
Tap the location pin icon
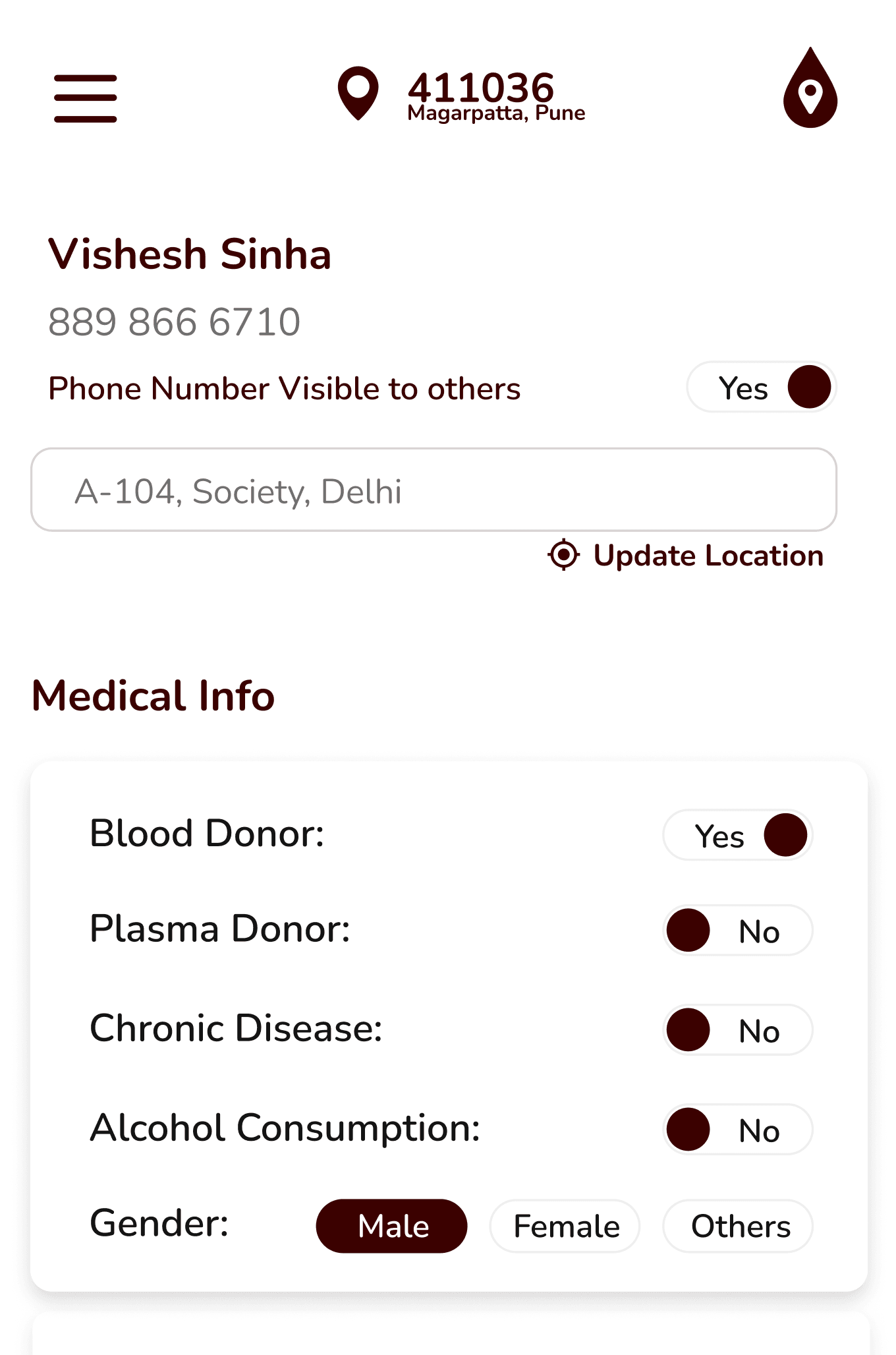click(x=358, y=93)
